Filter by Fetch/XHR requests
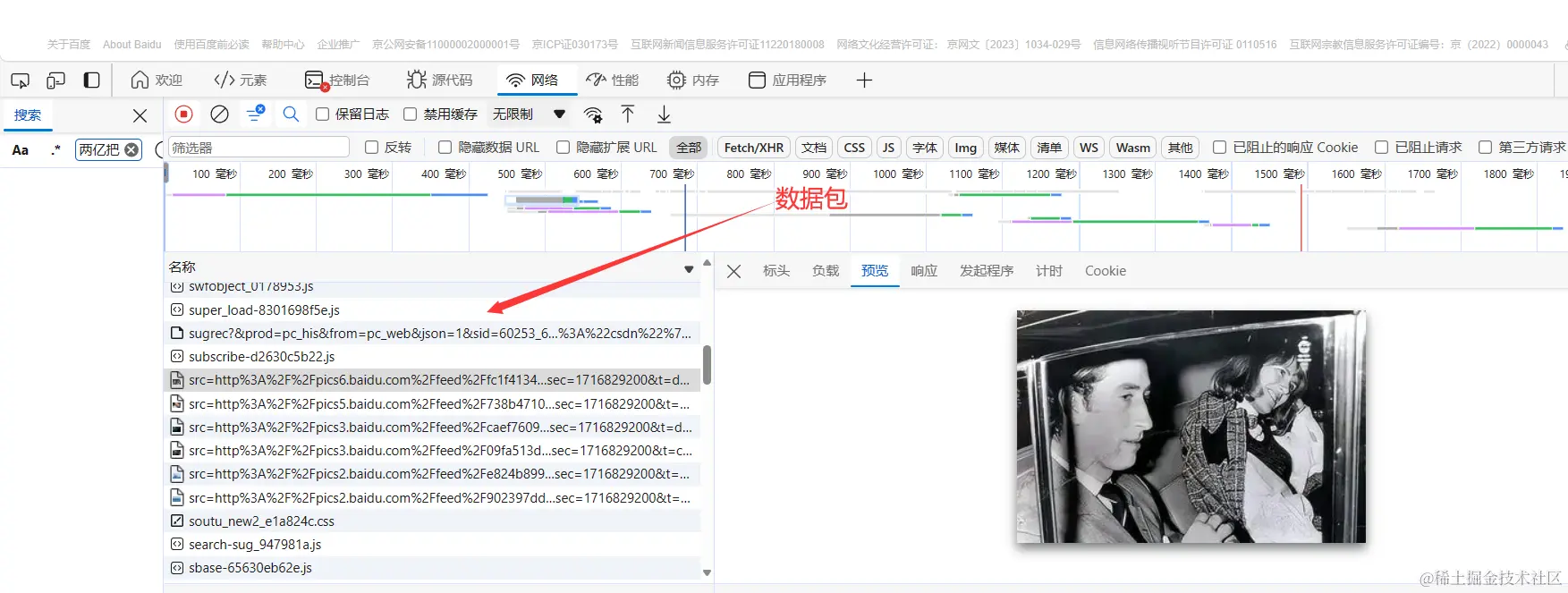This screenshot has height=593, width=1568. (754, 148)
